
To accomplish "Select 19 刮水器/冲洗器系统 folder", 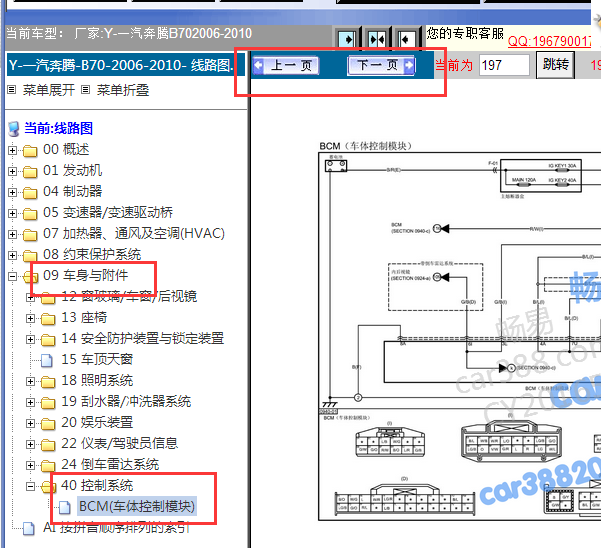I will pos(126,401).
